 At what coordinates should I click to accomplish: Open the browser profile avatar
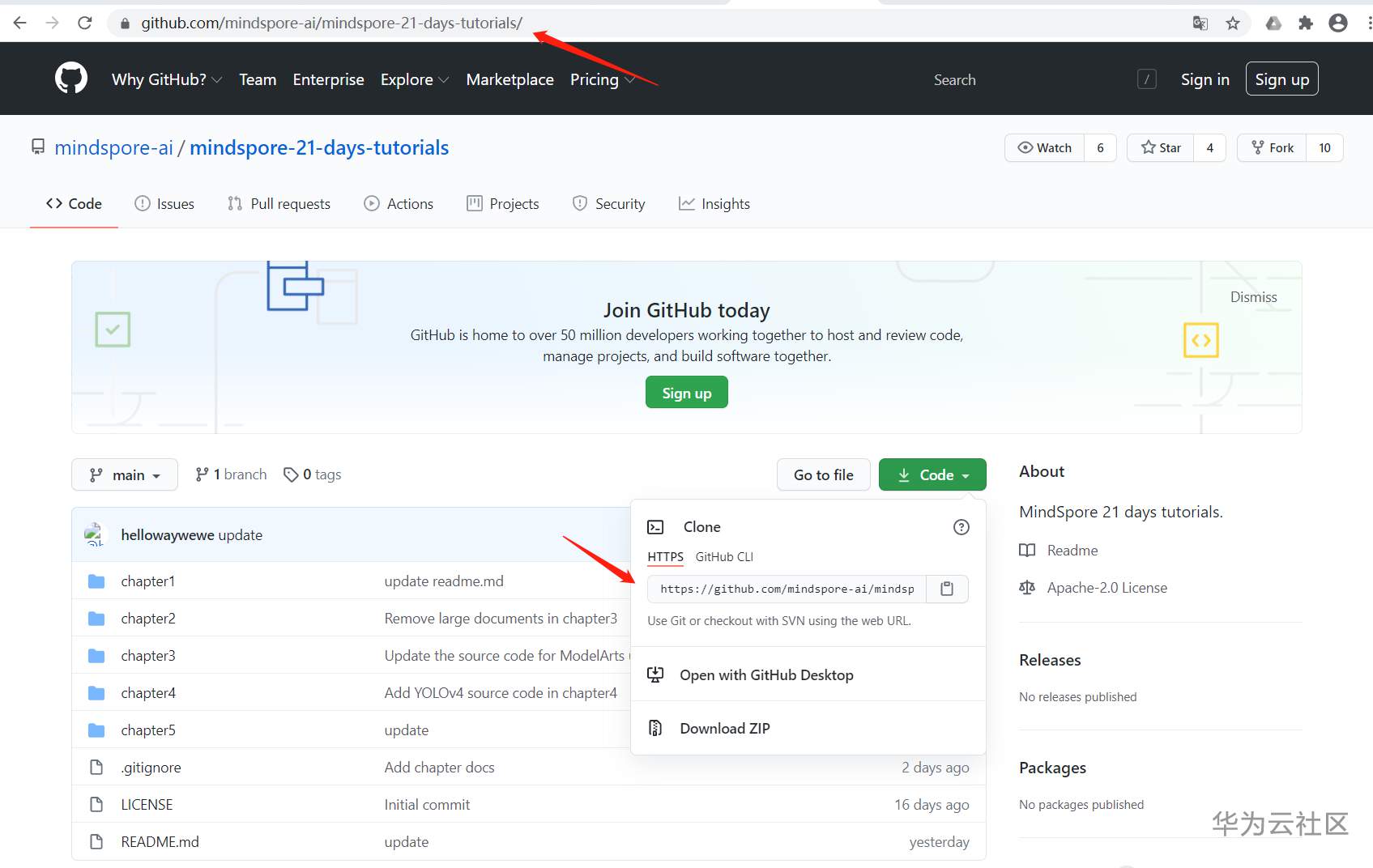point(1338,23)
